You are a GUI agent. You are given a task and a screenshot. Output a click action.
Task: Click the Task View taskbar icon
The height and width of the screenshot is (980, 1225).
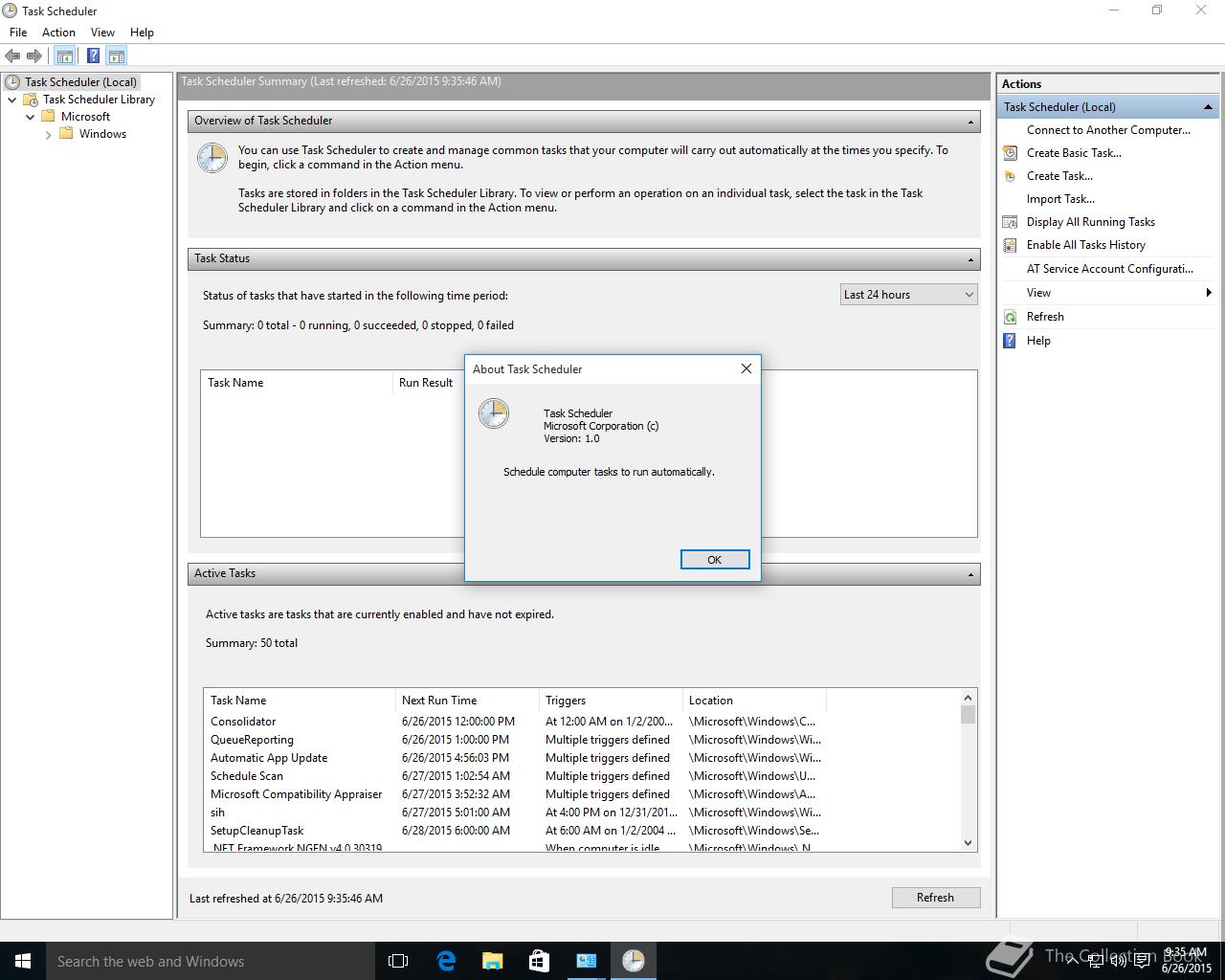[398, 961]
